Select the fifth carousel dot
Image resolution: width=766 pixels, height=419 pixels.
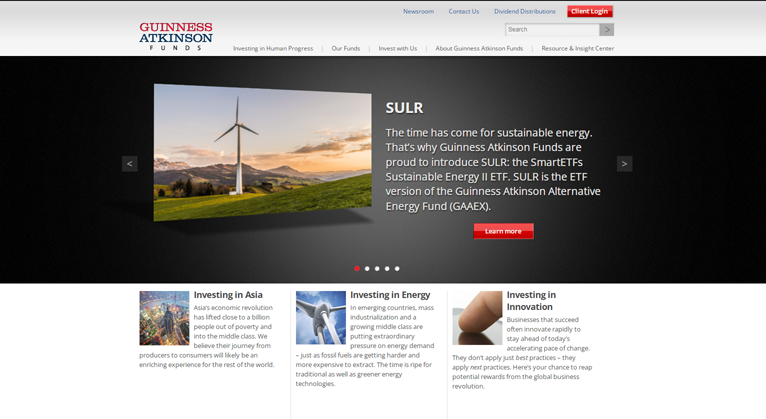click(397, 269)
